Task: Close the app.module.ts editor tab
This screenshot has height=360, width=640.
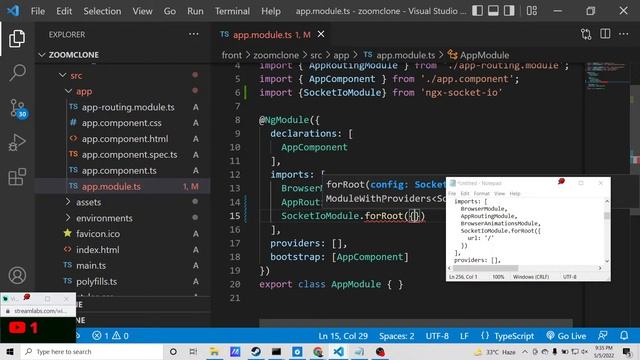Action: pos(321,34)
